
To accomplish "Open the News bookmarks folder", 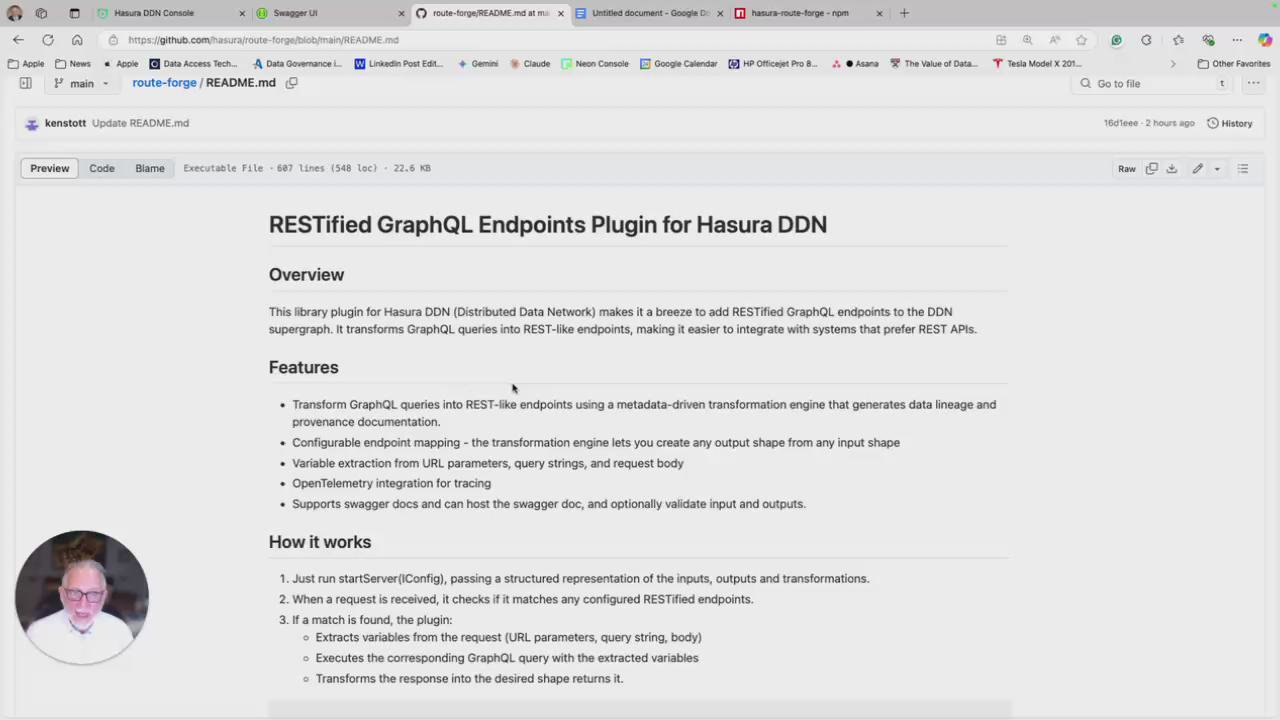I will pos(73,64).
